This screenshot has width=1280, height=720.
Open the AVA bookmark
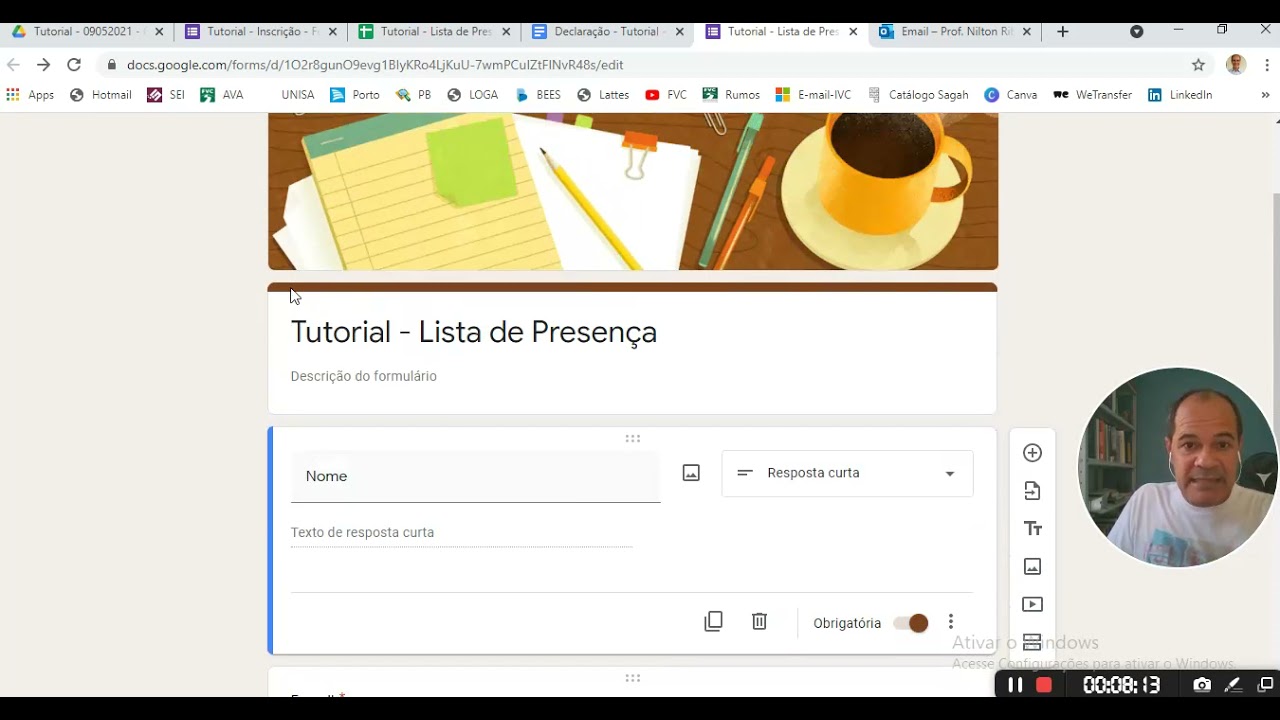coord(222,95)
